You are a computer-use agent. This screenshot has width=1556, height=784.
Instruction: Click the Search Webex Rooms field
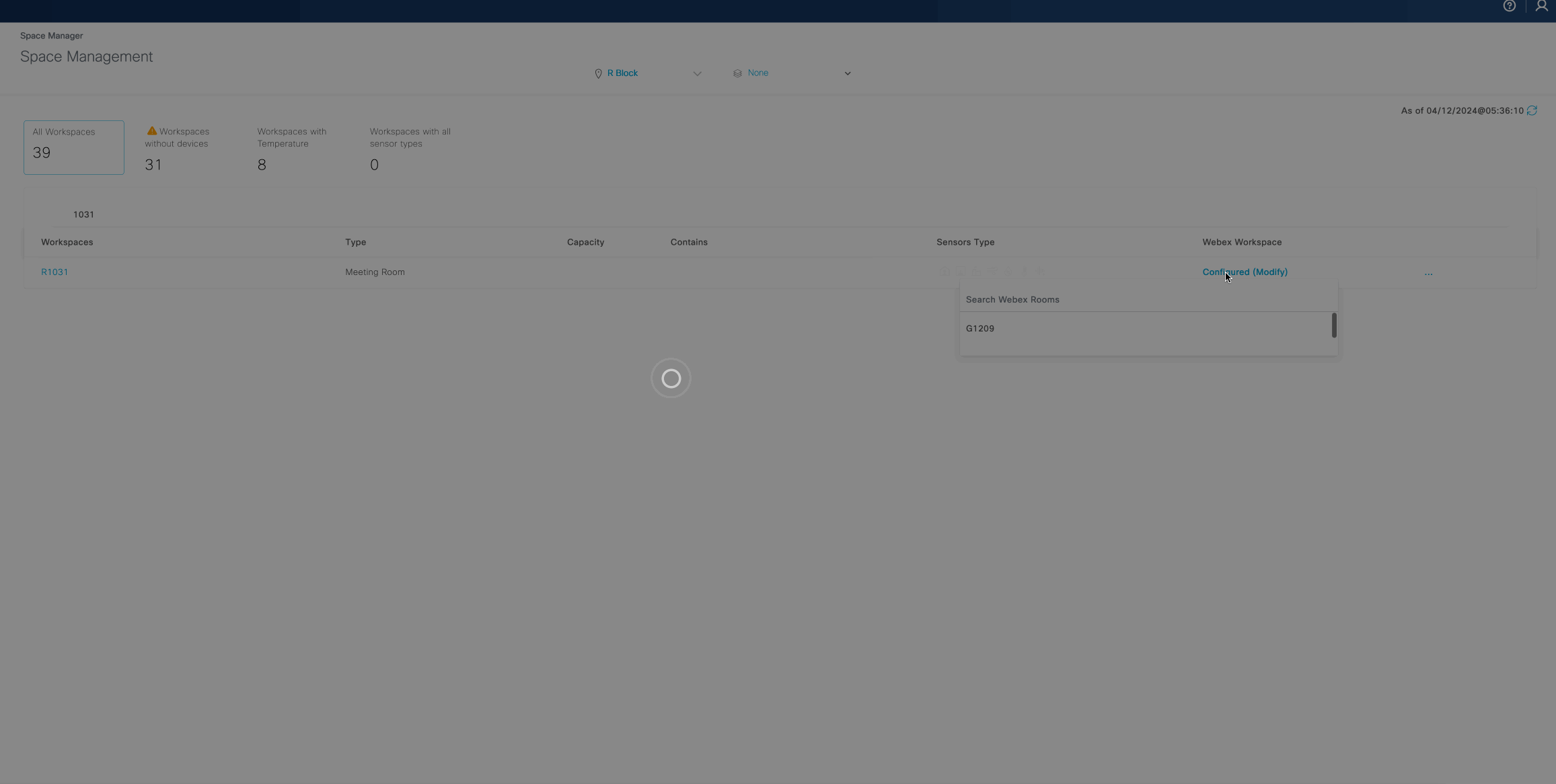(x=1144, y=300)
